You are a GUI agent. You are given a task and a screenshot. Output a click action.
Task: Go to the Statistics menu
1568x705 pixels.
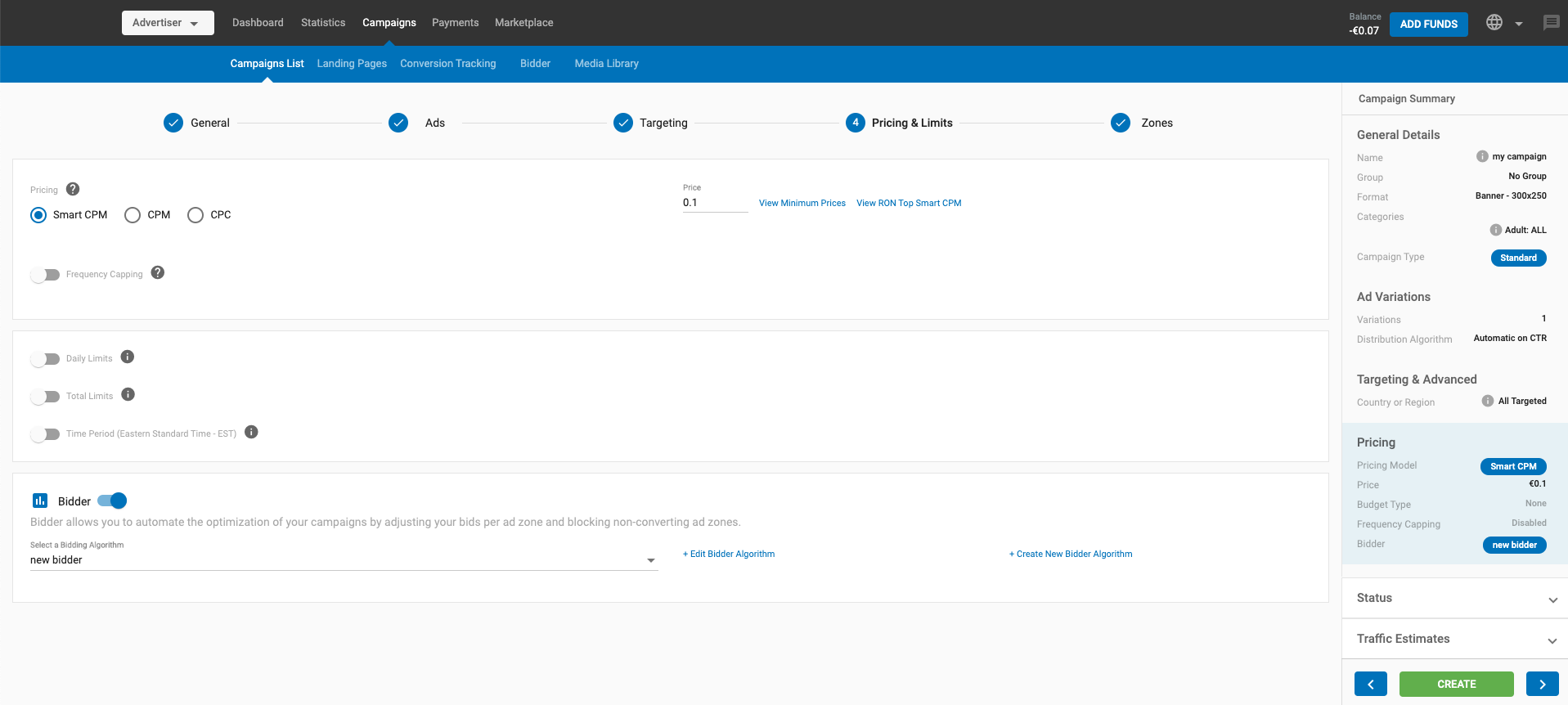click(323, 23)
